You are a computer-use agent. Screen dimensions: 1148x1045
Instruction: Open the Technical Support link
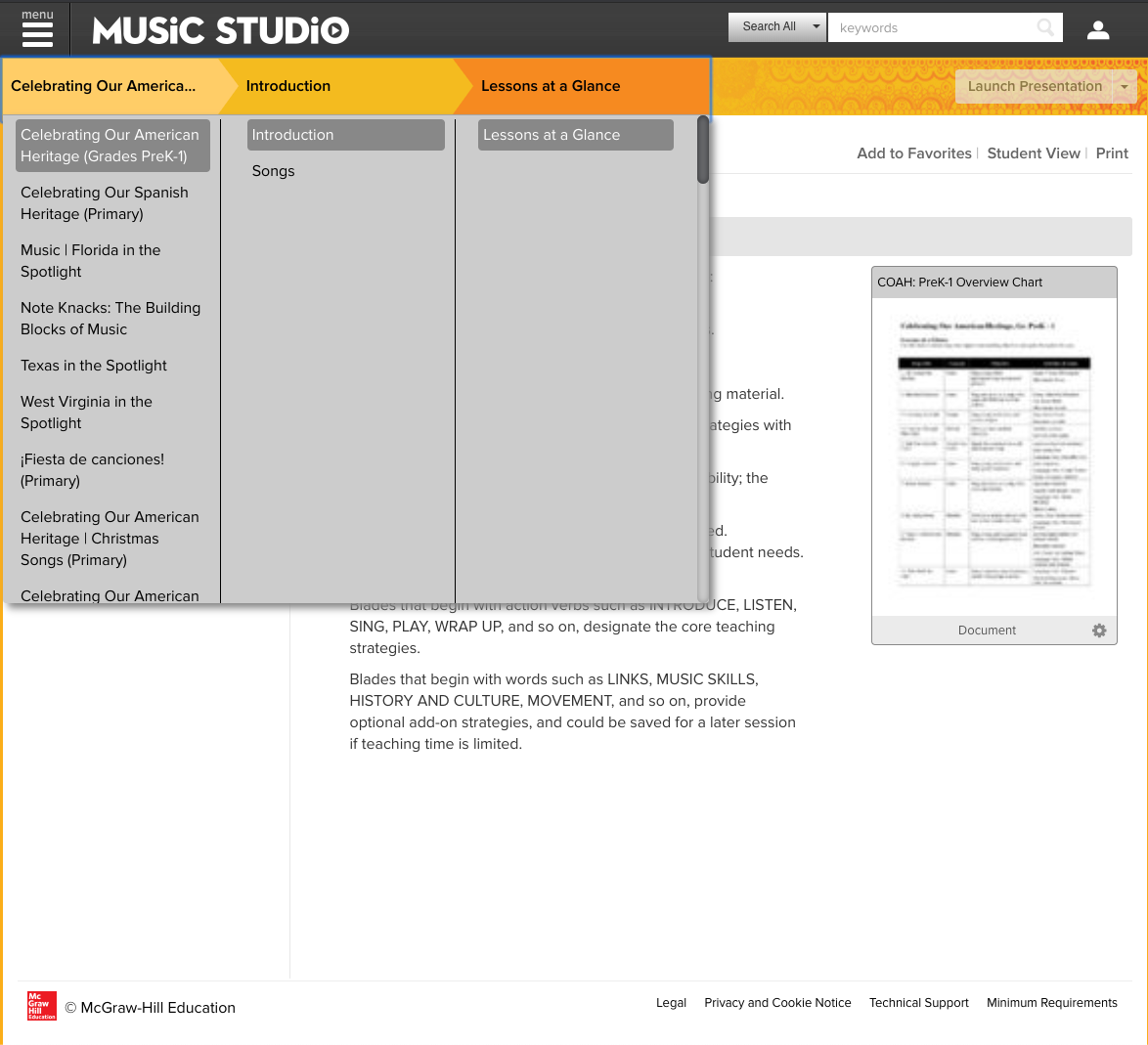919,1003
